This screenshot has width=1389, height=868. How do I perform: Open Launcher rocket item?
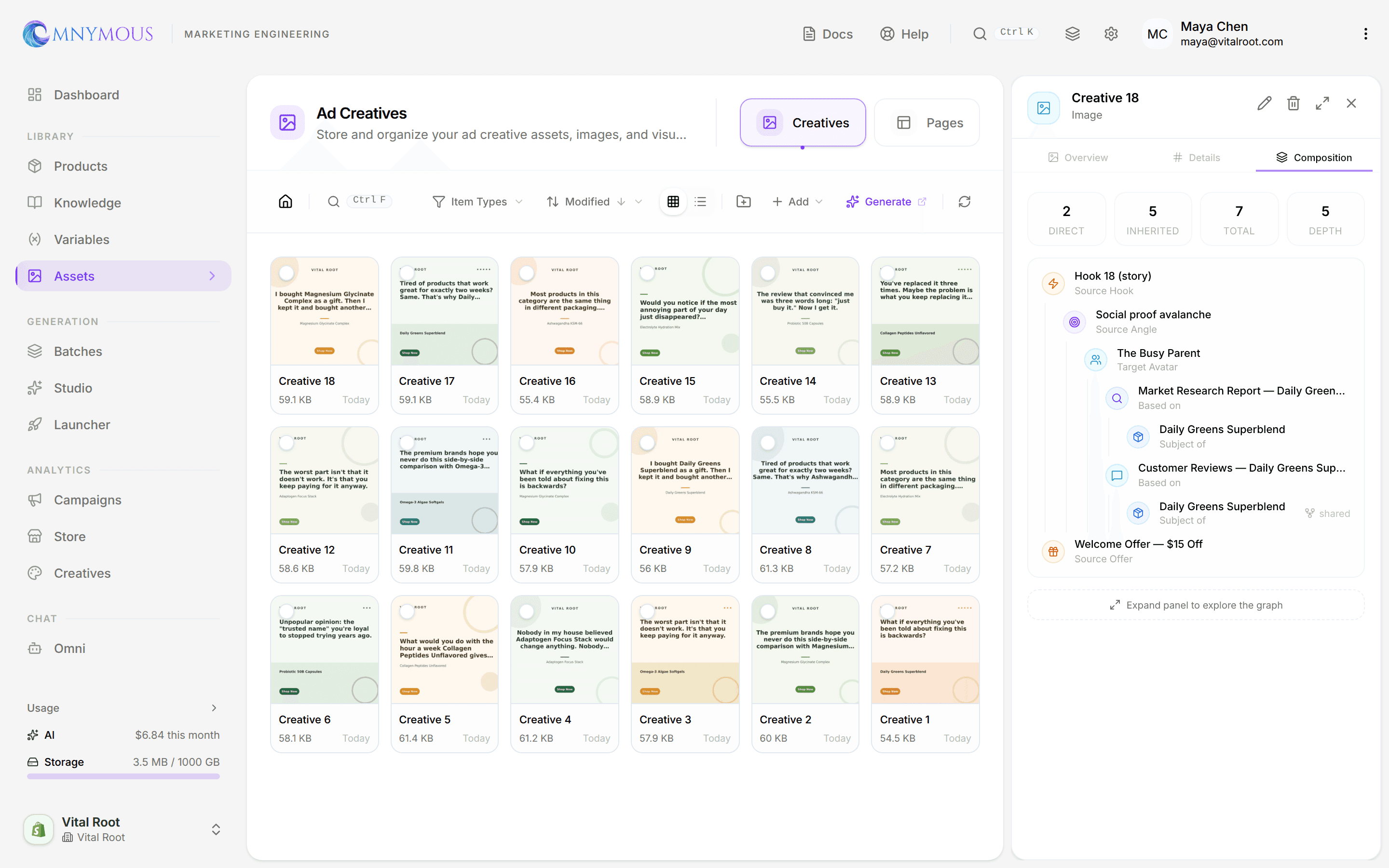(x=123, y=425)
